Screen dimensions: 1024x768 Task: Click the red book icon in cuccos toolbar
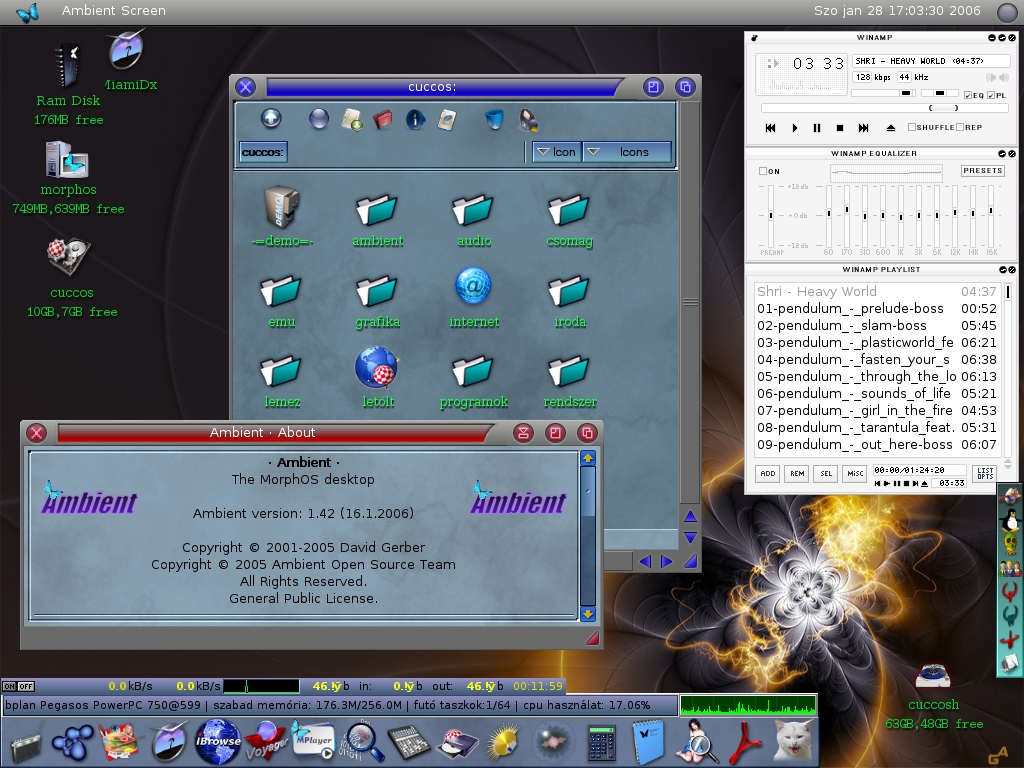(383, 120)
